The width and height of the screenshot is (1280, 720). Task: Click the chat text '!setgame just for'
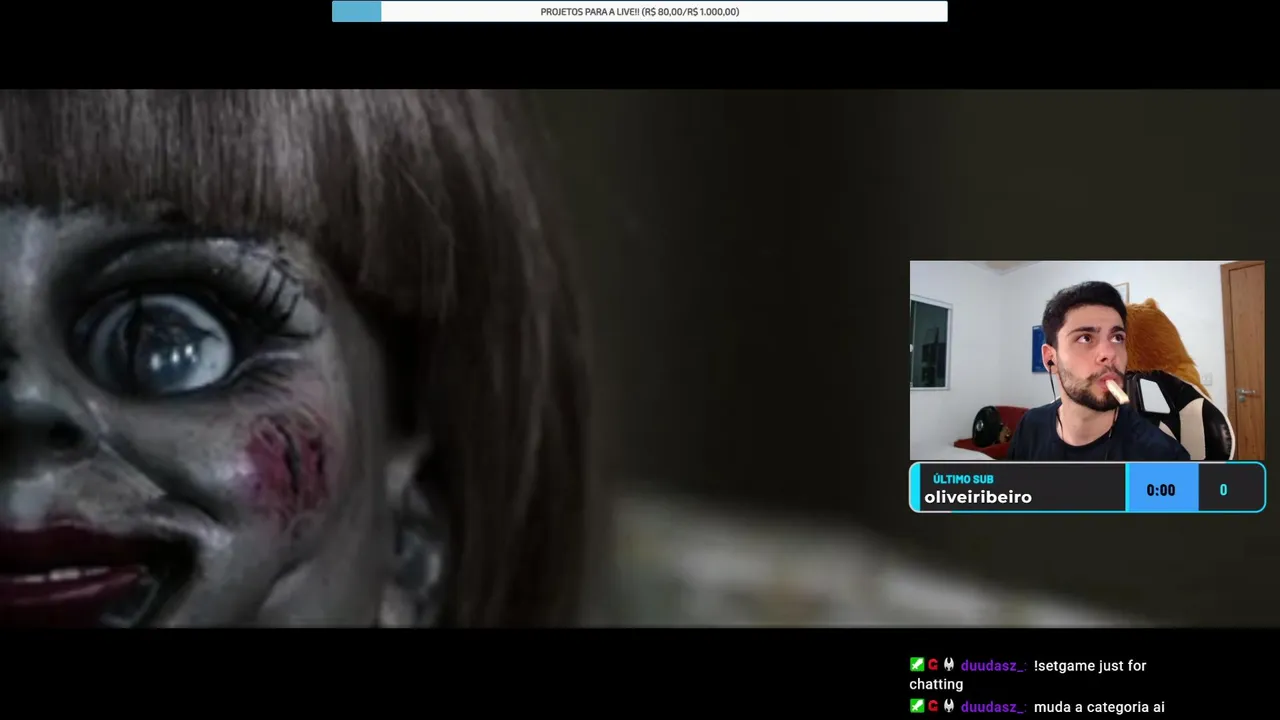(1090, 666)
